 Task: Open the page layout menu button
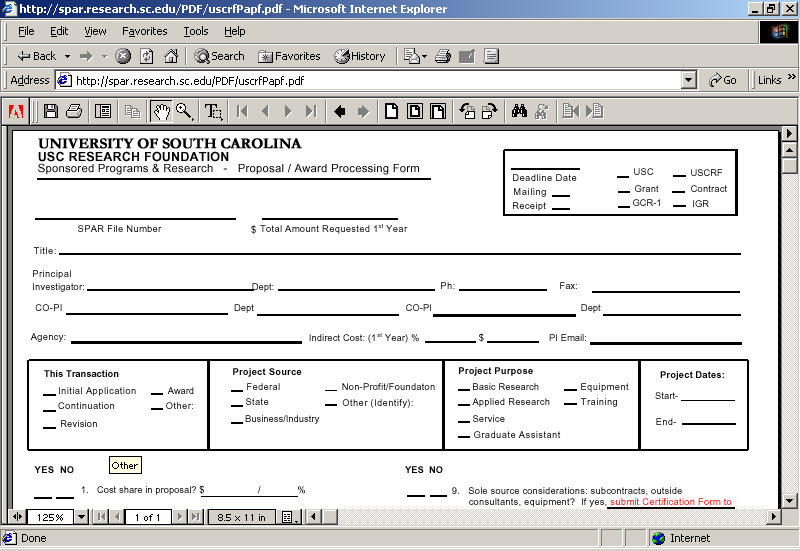289,517
